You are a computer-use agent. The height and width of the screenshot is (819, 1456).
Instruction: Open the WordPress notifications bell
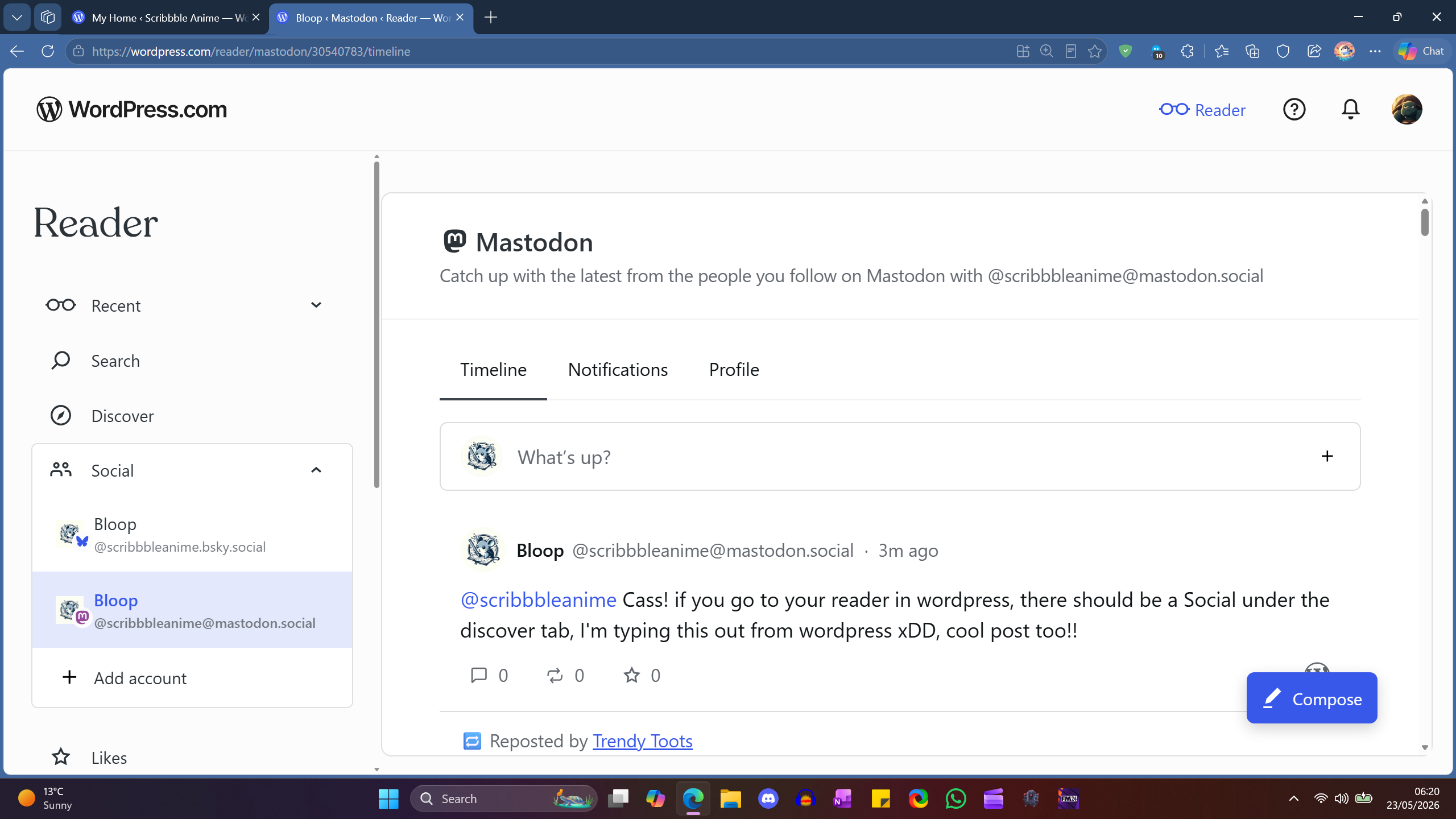click(x=1350, y=109)
